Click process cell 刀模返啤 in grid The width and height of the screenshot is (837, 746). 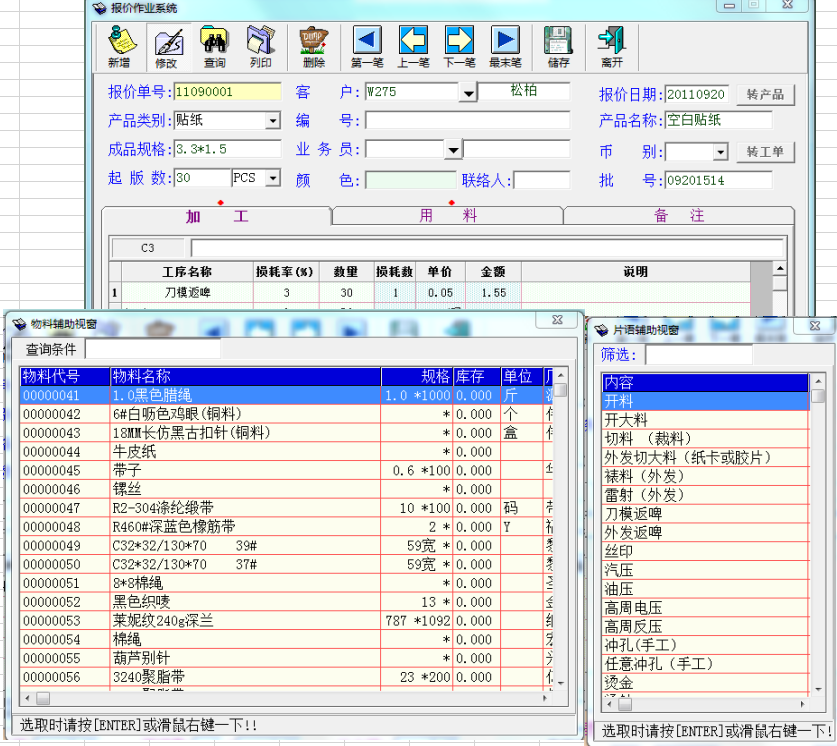(187, 292)
